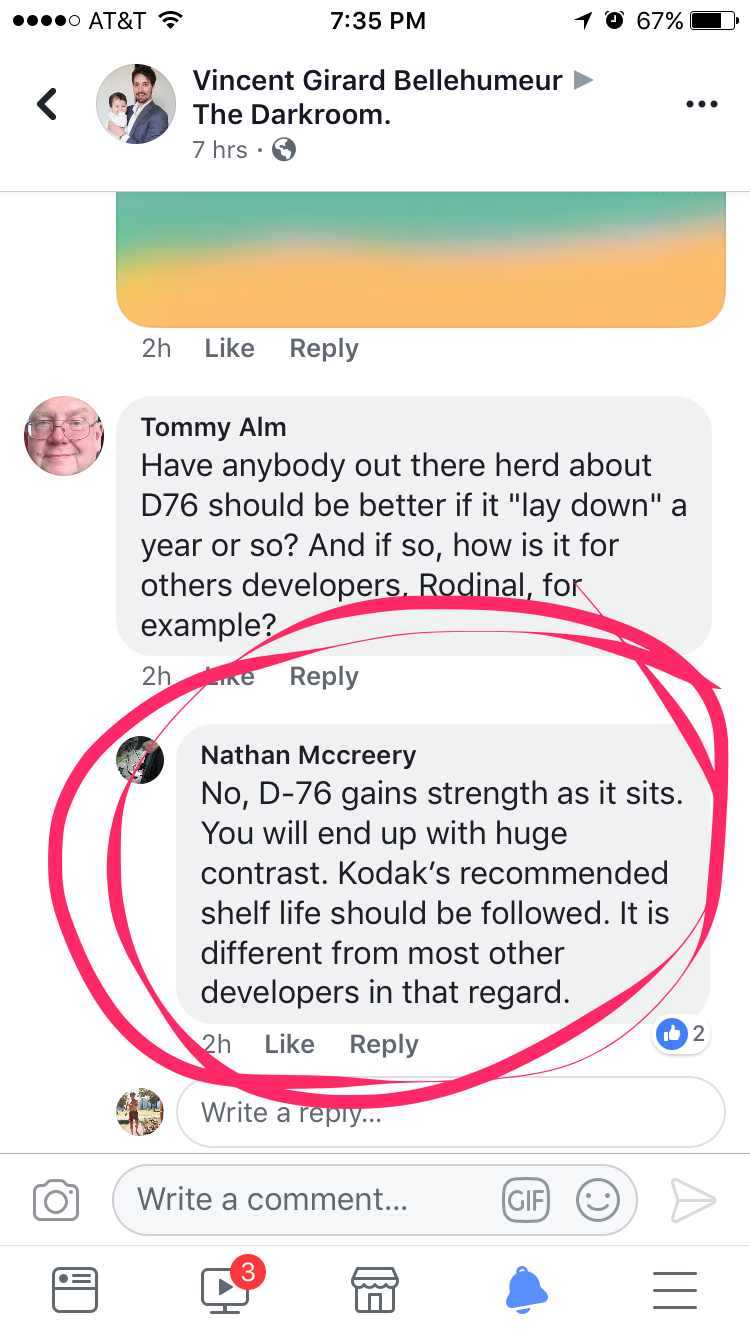Tap the Write a reply field
The image size is (750, 1334).
pos(450,1112)
